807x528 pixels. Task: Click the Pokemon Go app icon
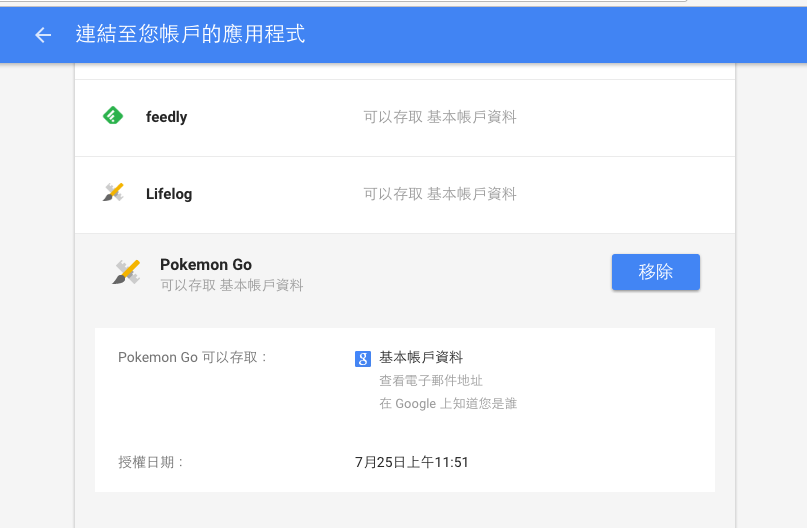click(x=127, y=272)
